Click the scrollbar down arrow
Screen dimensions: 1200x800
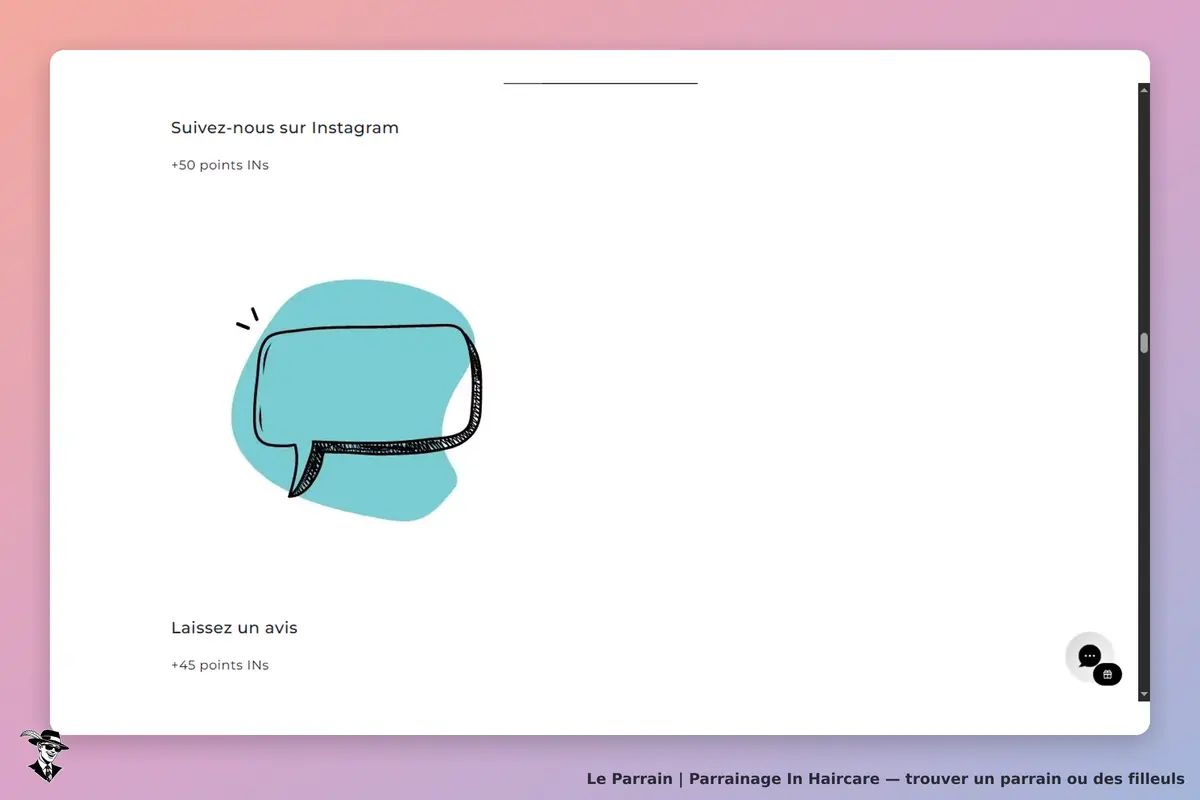pyautogui.click(x=1144, y=694)
